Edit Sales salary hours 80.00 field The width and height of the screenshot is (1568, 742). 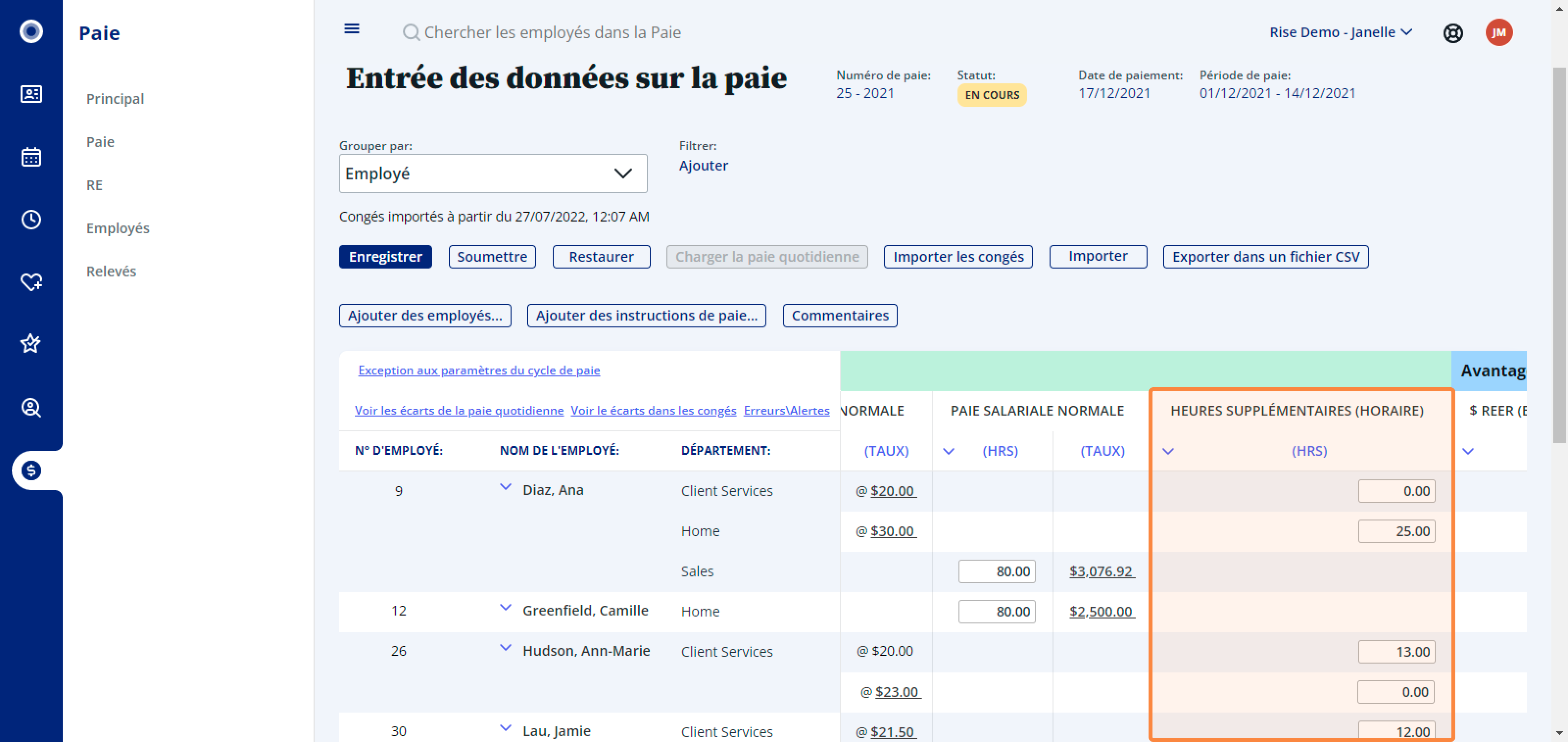point(997,571)
